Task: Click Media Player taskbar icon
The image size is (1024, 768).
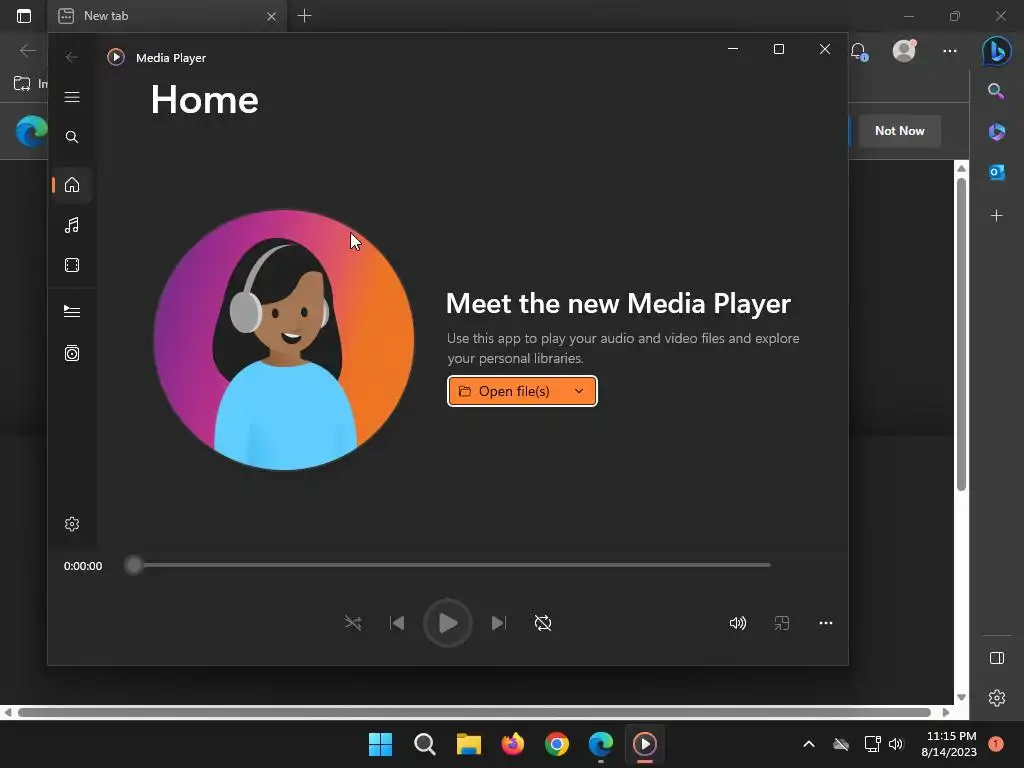Action: pos(645,744)
